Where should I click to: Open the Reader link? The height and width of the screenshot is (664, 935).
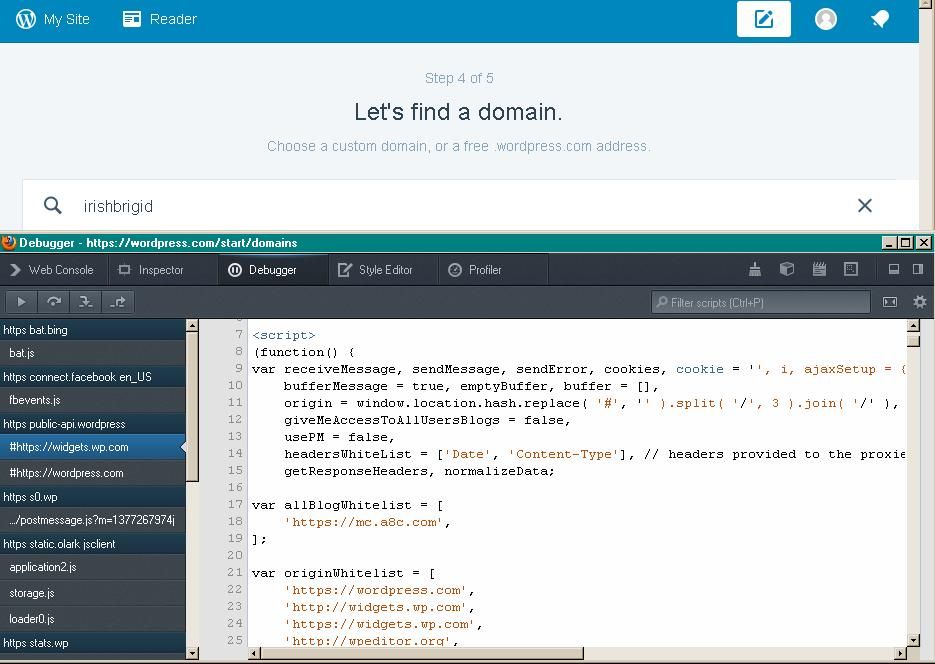click(160, 19)
